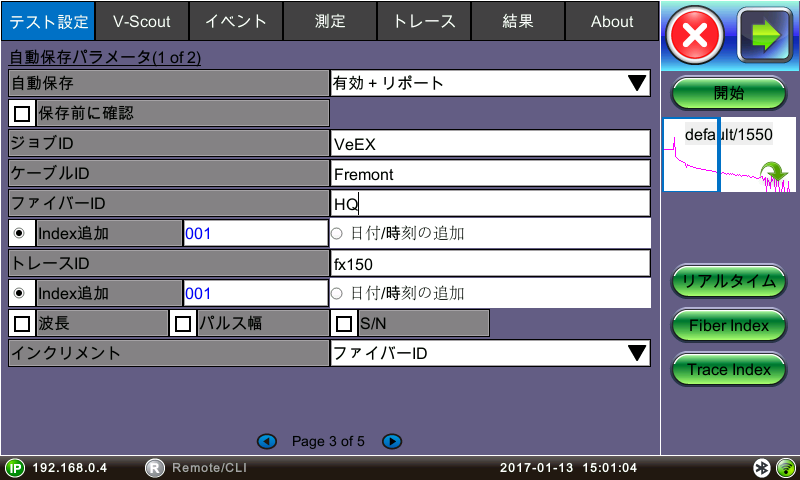Click the green wireless signal icon

pyautogui.click(x=785, y=468)
